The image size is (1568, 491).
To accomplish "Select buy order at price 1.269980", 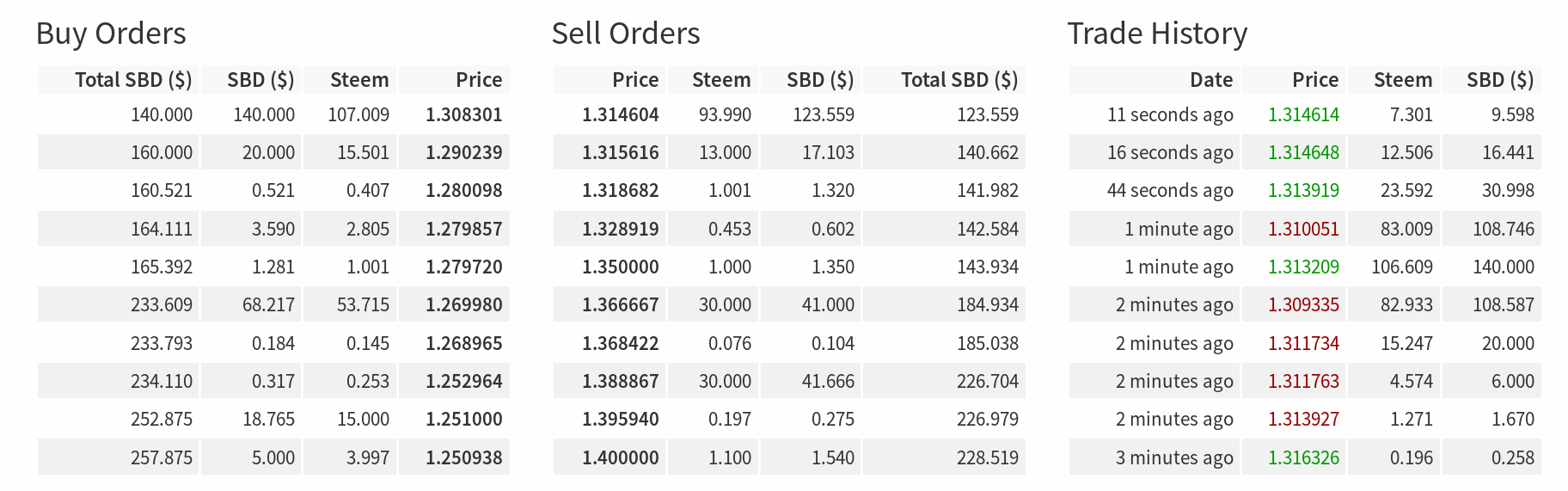I will (273, 304).
